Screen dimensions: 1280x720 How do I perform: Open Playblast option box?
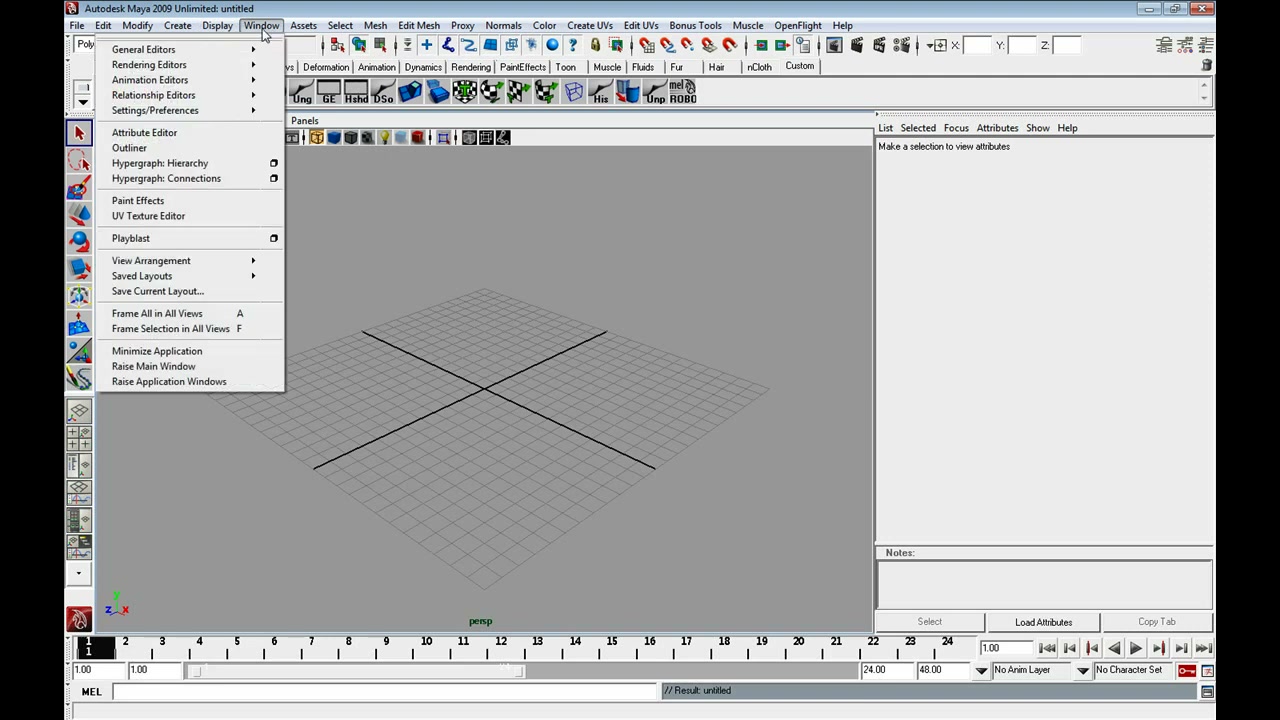pyautogui.click(x=273, y=238)
